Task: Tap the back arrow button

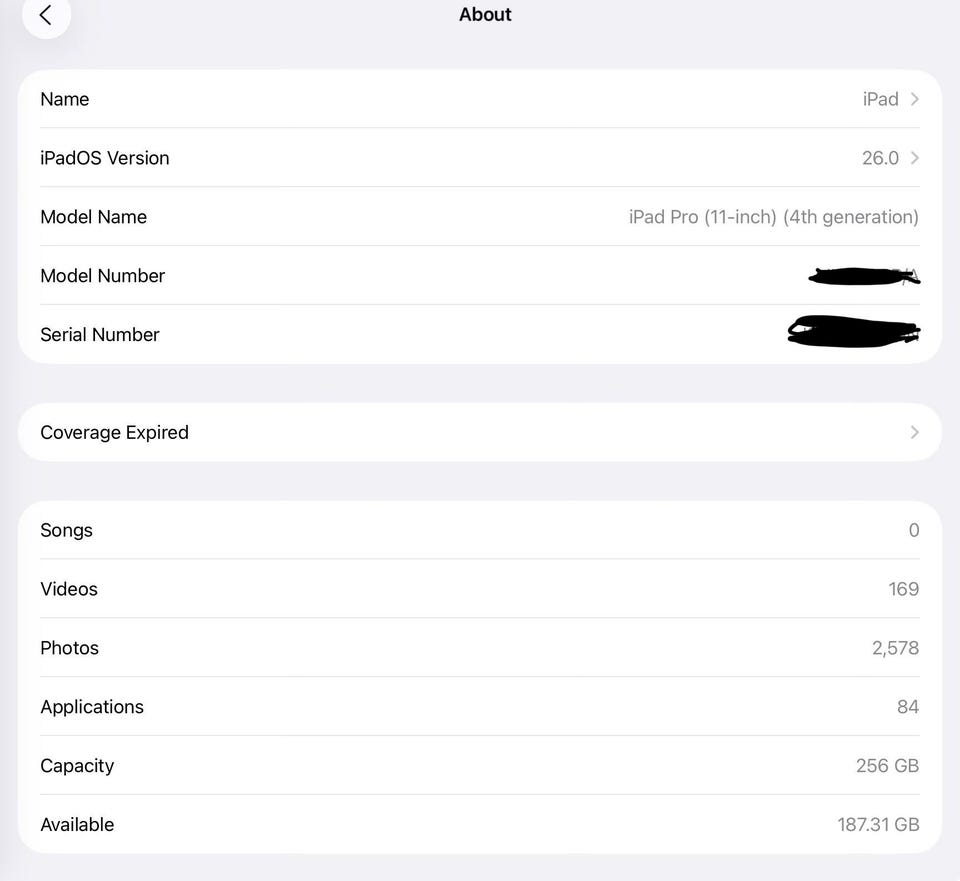Action: tap(46, 15)
